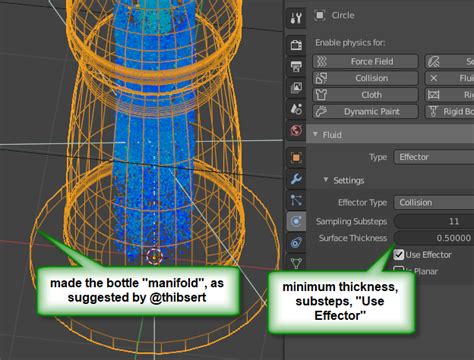Click the Circle object name text
474x360 pixels.
343,15
